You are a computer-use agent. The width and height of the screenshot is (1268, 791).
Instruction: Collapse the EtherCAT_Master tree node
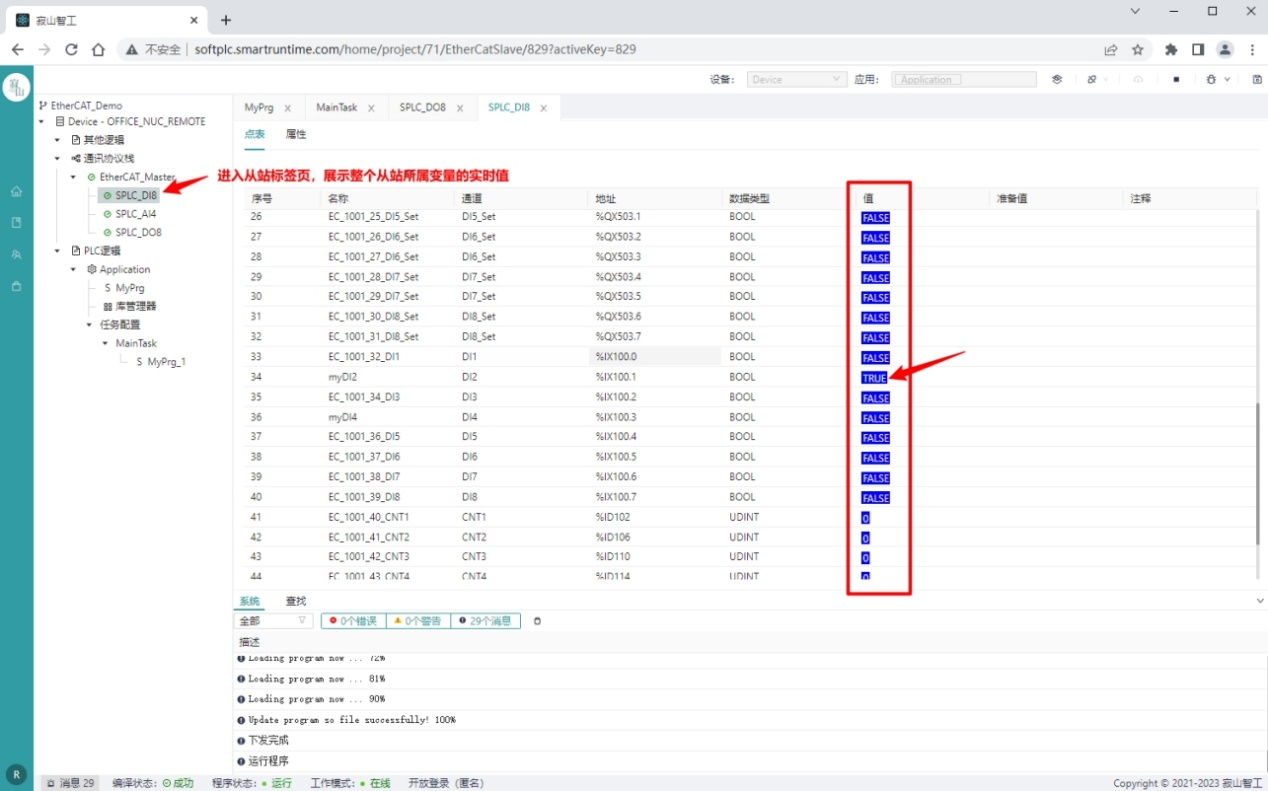tap(73, 177)
